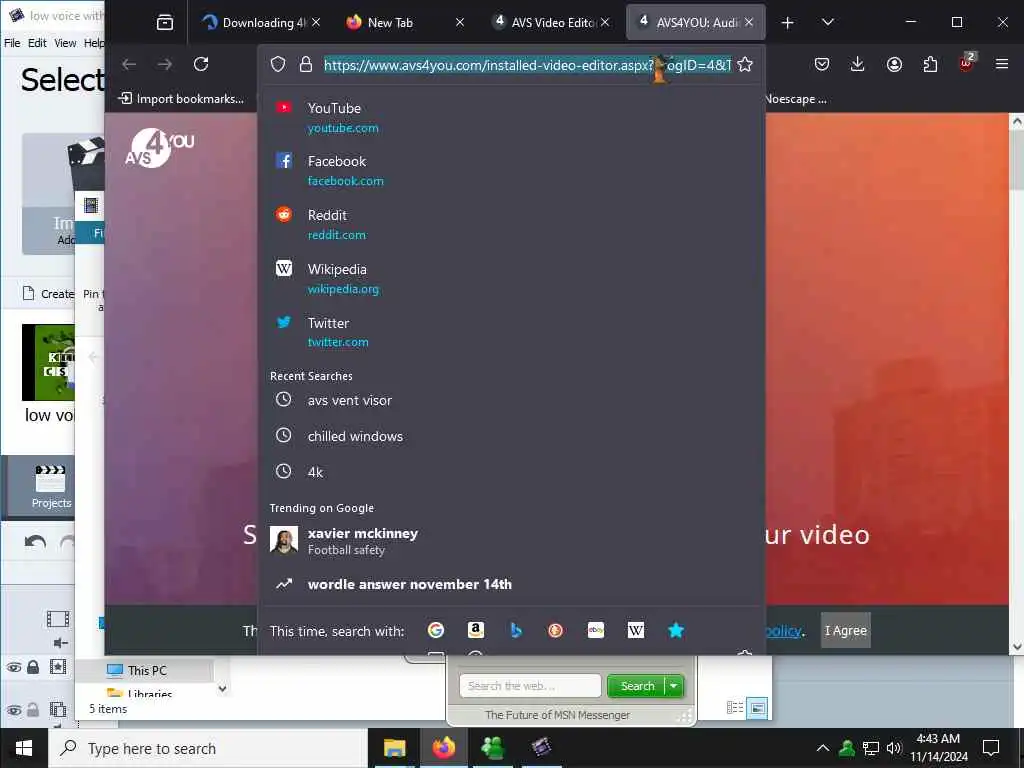
Task: Open Firefox Downloads panel
Action: (857, 64)
